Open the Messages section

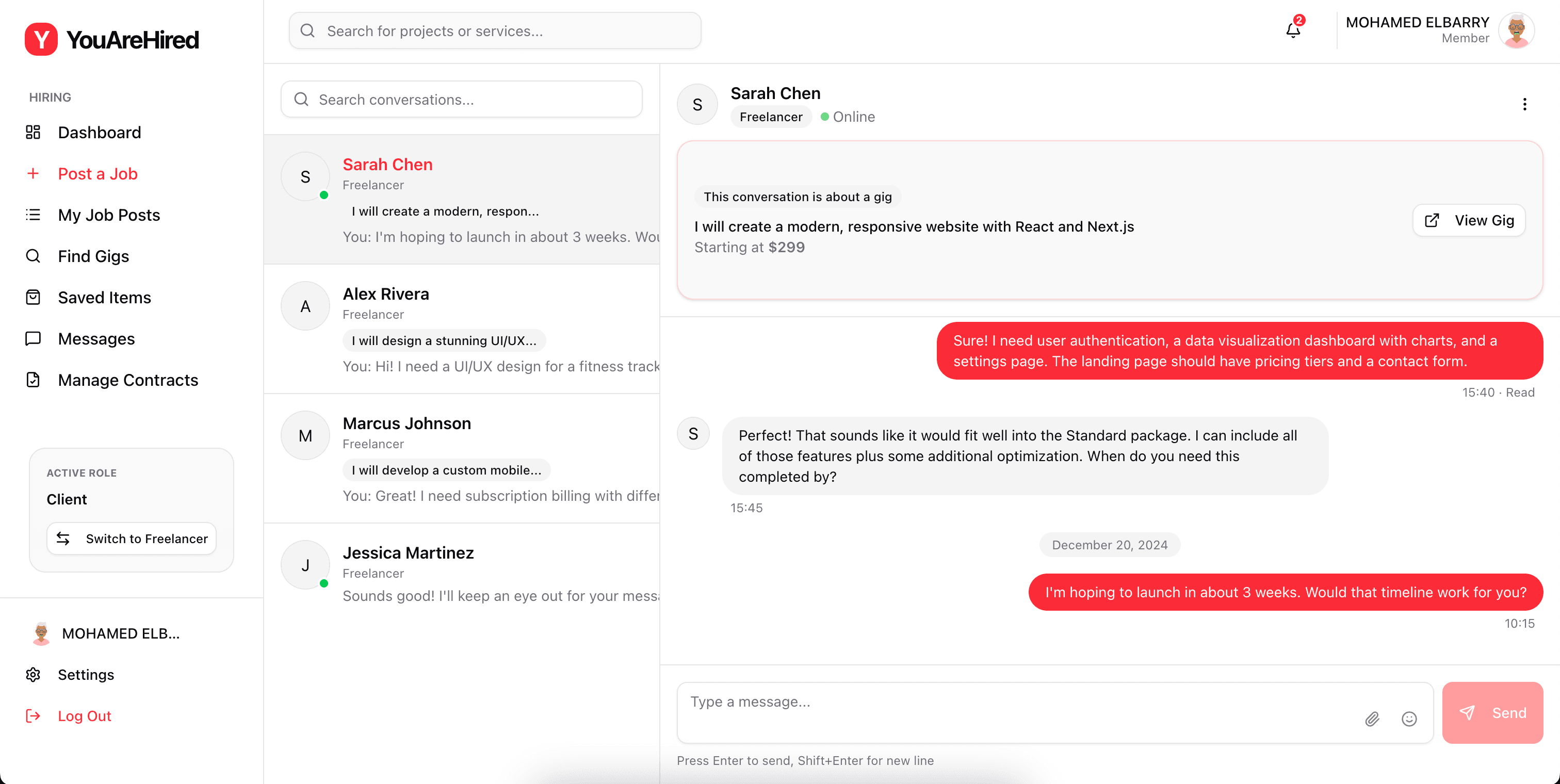click(x=96, y=338)
